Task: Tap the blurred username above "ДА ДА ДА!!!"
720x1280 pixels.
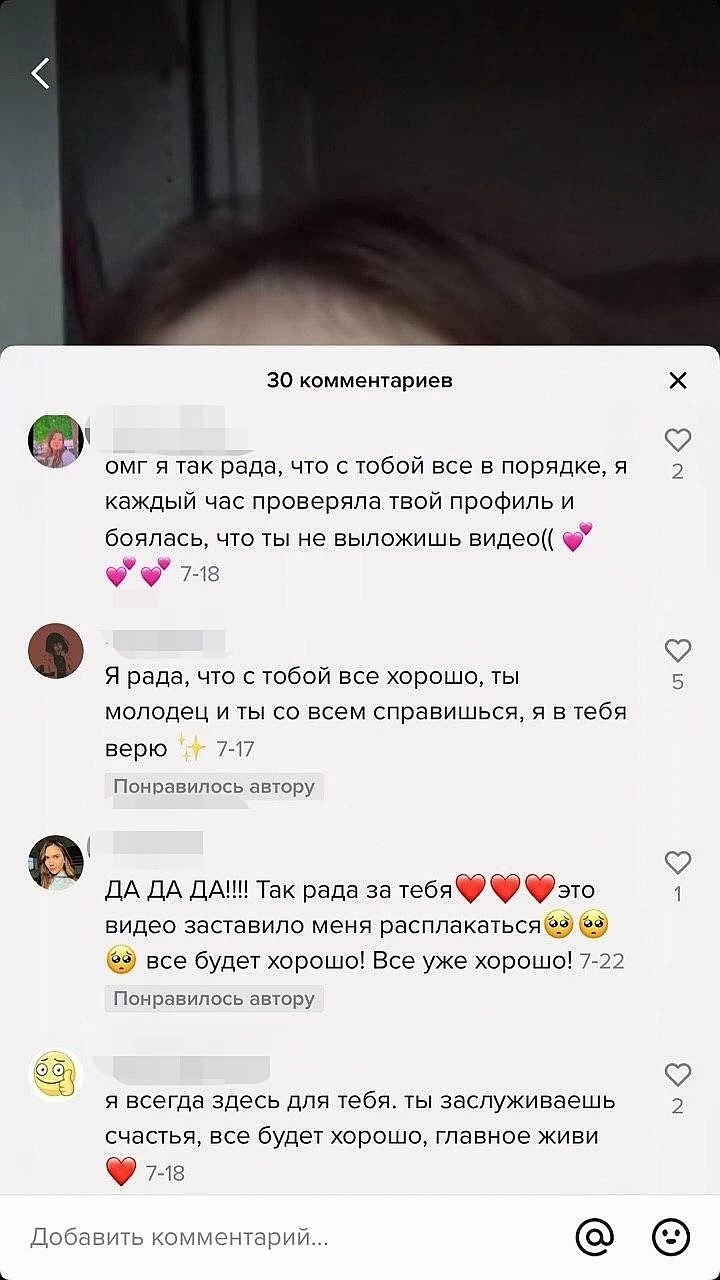Action: [x=152, y=848]
